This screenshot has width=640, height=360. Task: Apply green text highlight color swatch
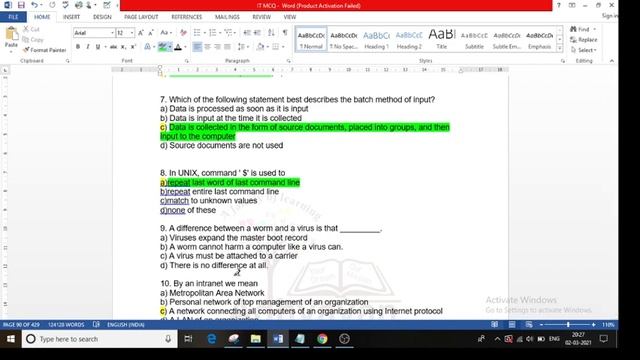point(162,47)
